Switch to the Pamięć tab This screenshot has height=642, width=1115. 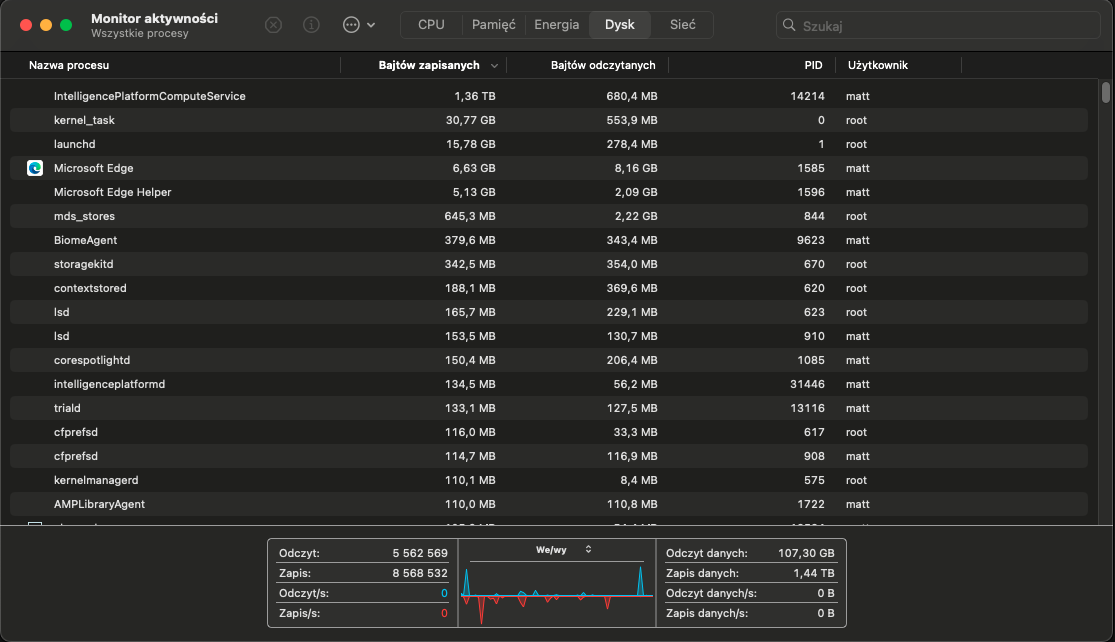coord(494,25)
